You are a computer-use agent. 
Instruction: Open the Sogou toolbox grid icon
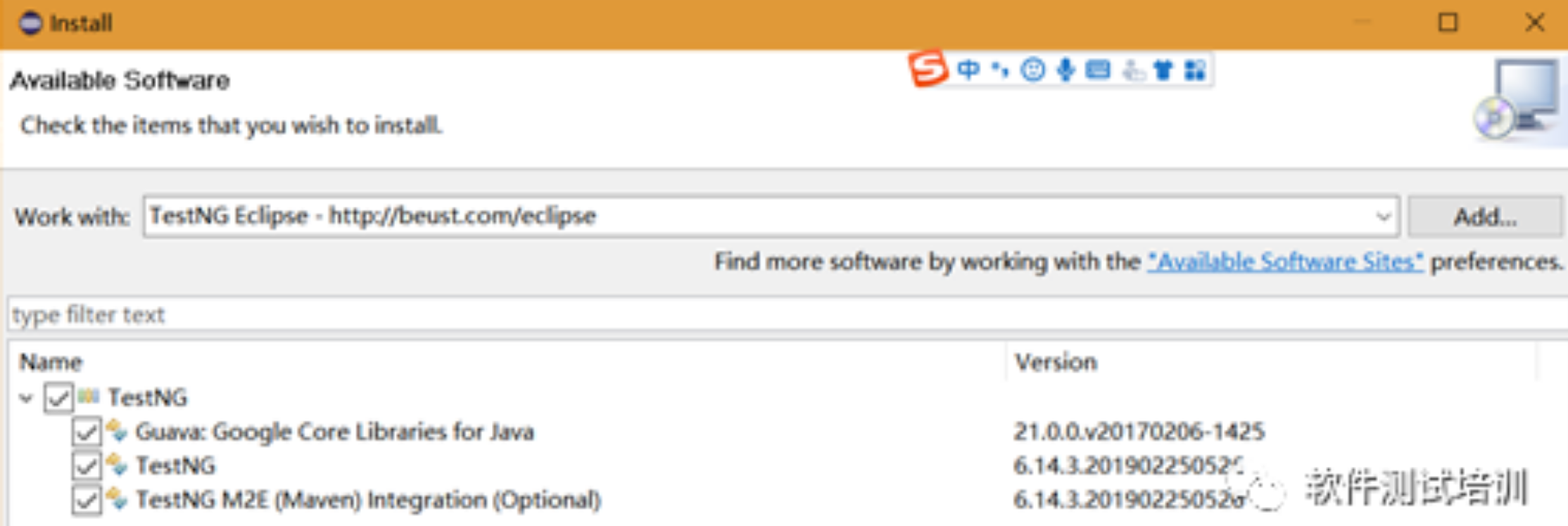[x=1195, y=70]
